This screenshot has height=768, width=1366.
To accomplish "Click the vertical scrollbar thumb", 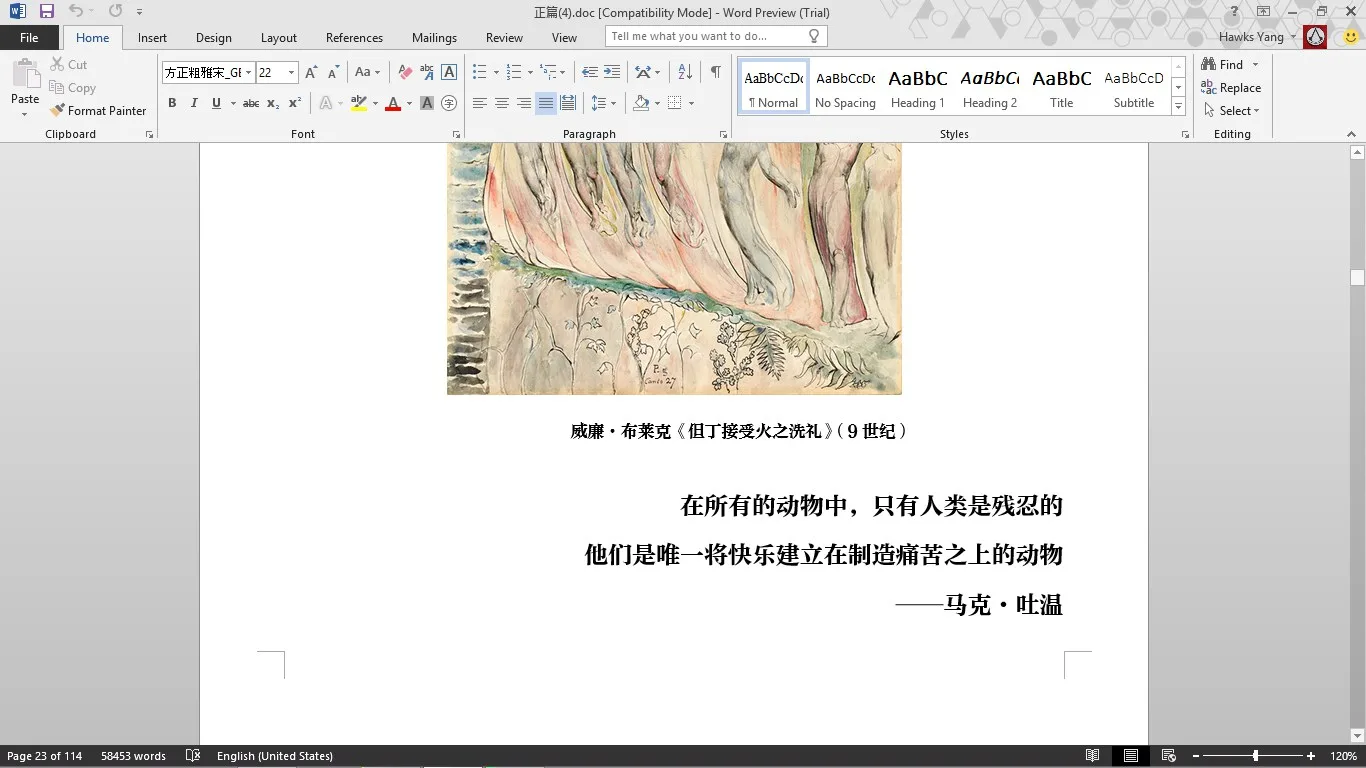I will coord(1357,277).
